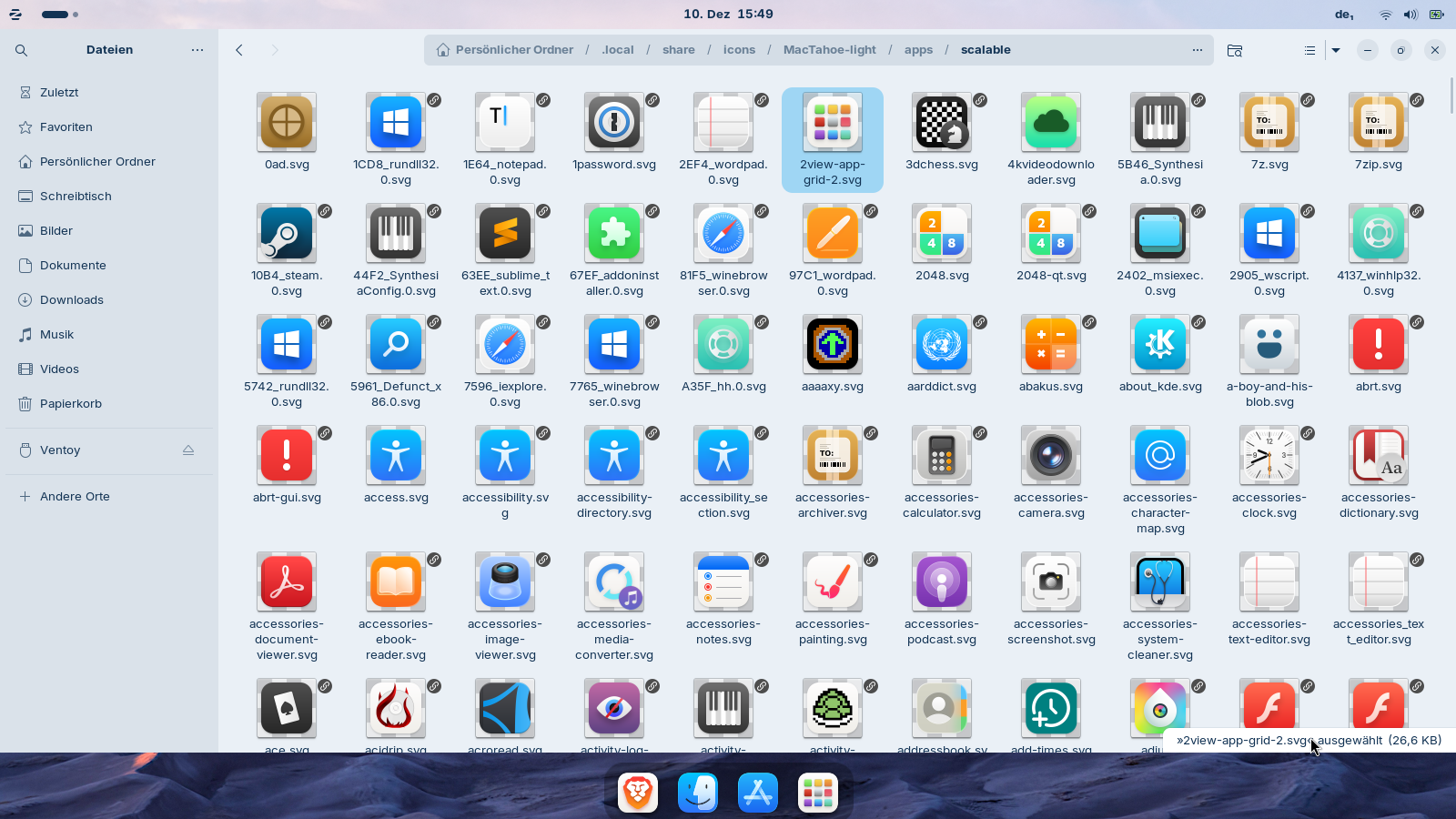Click the new folder search icon in toolbar
The width and height of the screenshot is (1456, 819).
click(1235, 50)
